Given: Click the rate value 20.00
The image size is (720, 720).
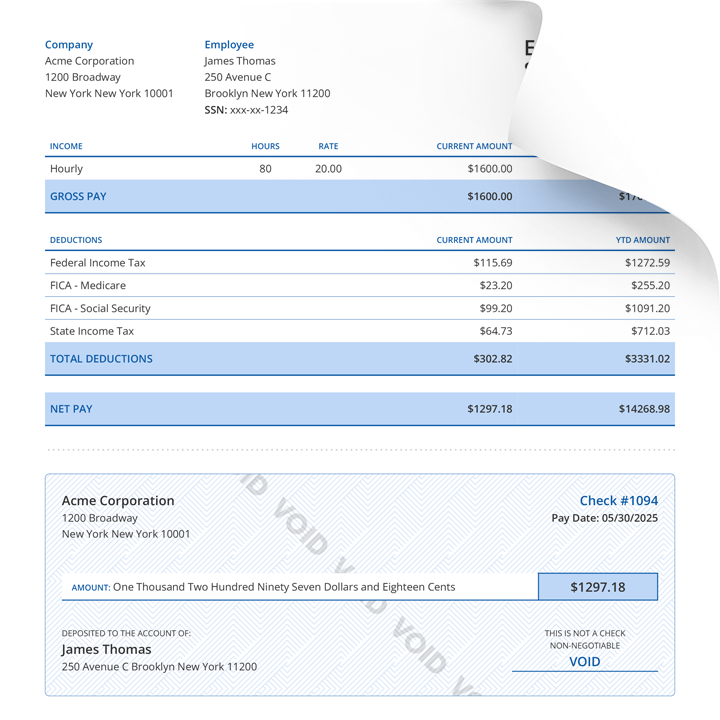Looking at the screenshot, I should click(x=328, y=169).
